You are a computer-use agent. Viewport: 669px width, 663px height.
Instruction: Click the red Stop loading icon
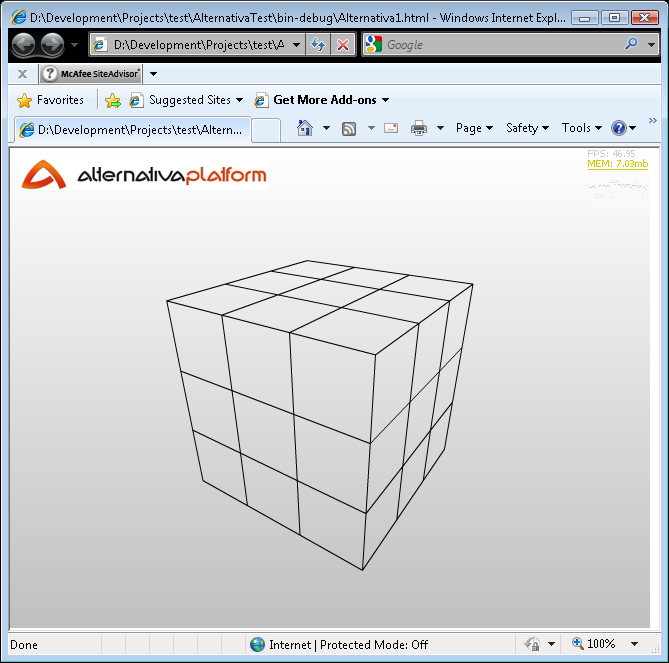343,44
